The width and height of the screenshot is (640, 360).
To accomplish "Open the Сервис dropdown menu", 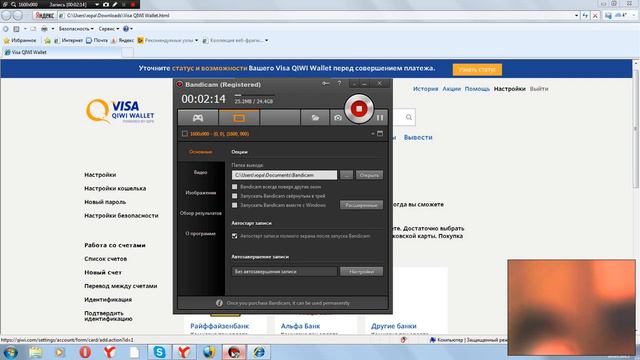I will 109,29.
